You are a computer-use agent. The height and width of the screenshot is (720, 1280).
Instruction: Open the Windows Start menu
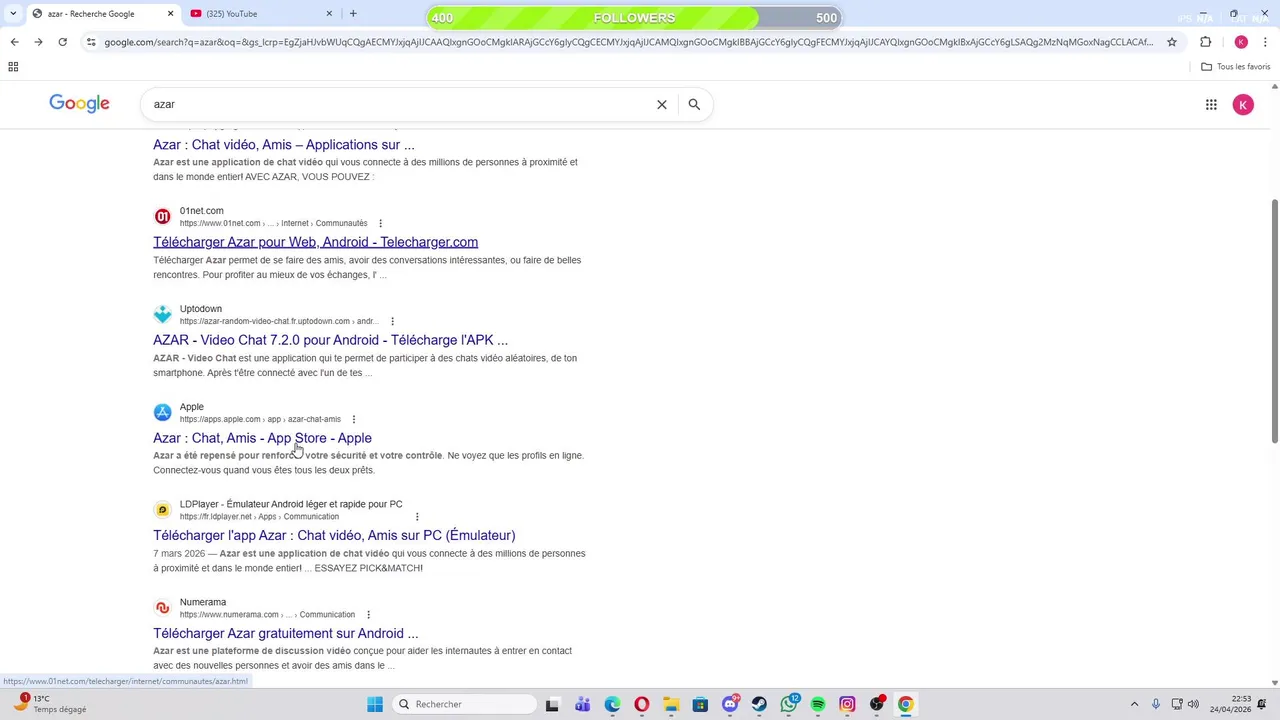tap(375, 704)
